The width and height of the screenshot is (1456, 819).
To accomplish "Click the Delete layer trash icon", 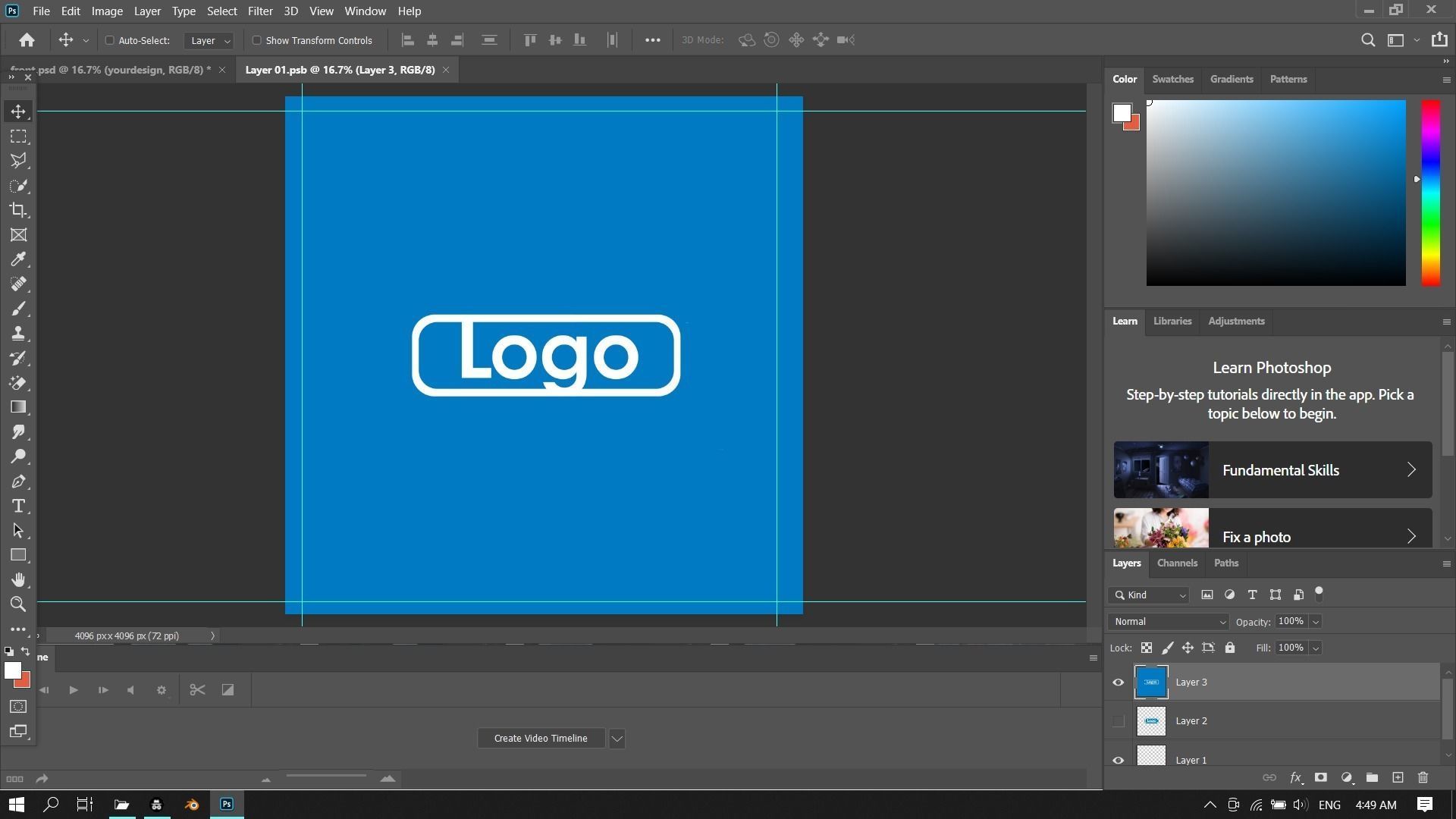I will 1423,777.
